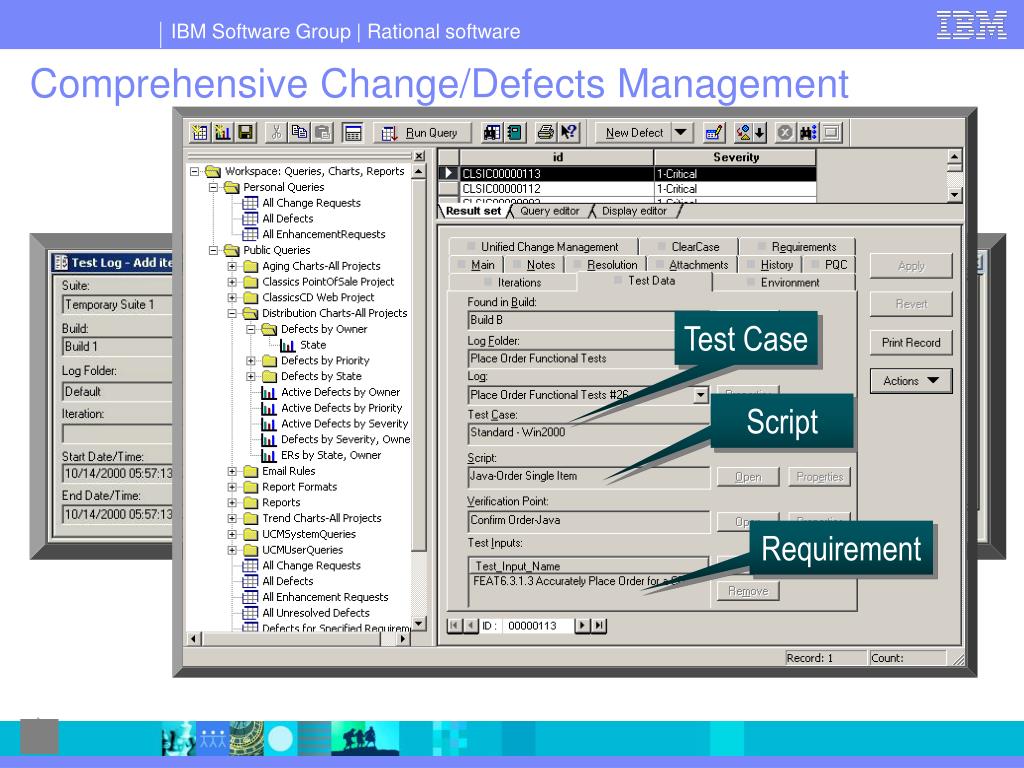Screen dimensions: 1024x768
Task: Click the Verification Point field
Action: click(588, 520)
